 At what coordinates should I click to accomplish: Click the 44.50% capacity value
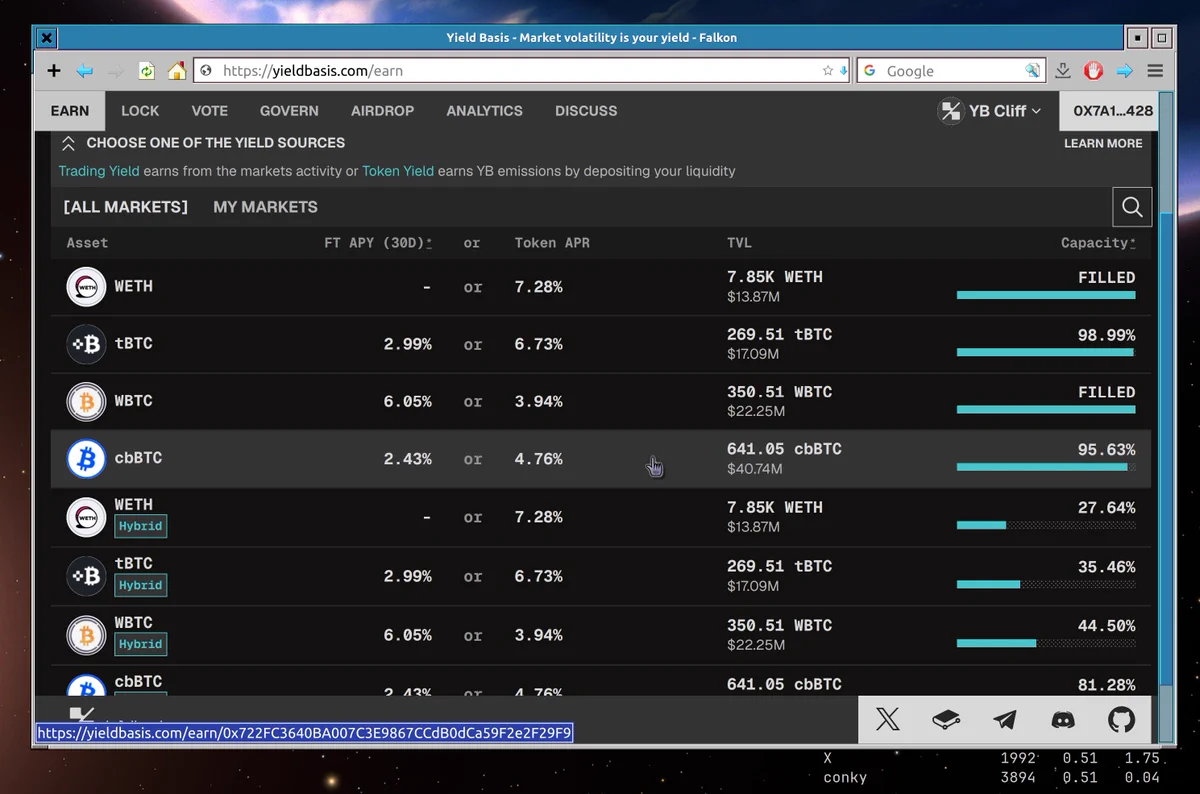(1106, 626)
